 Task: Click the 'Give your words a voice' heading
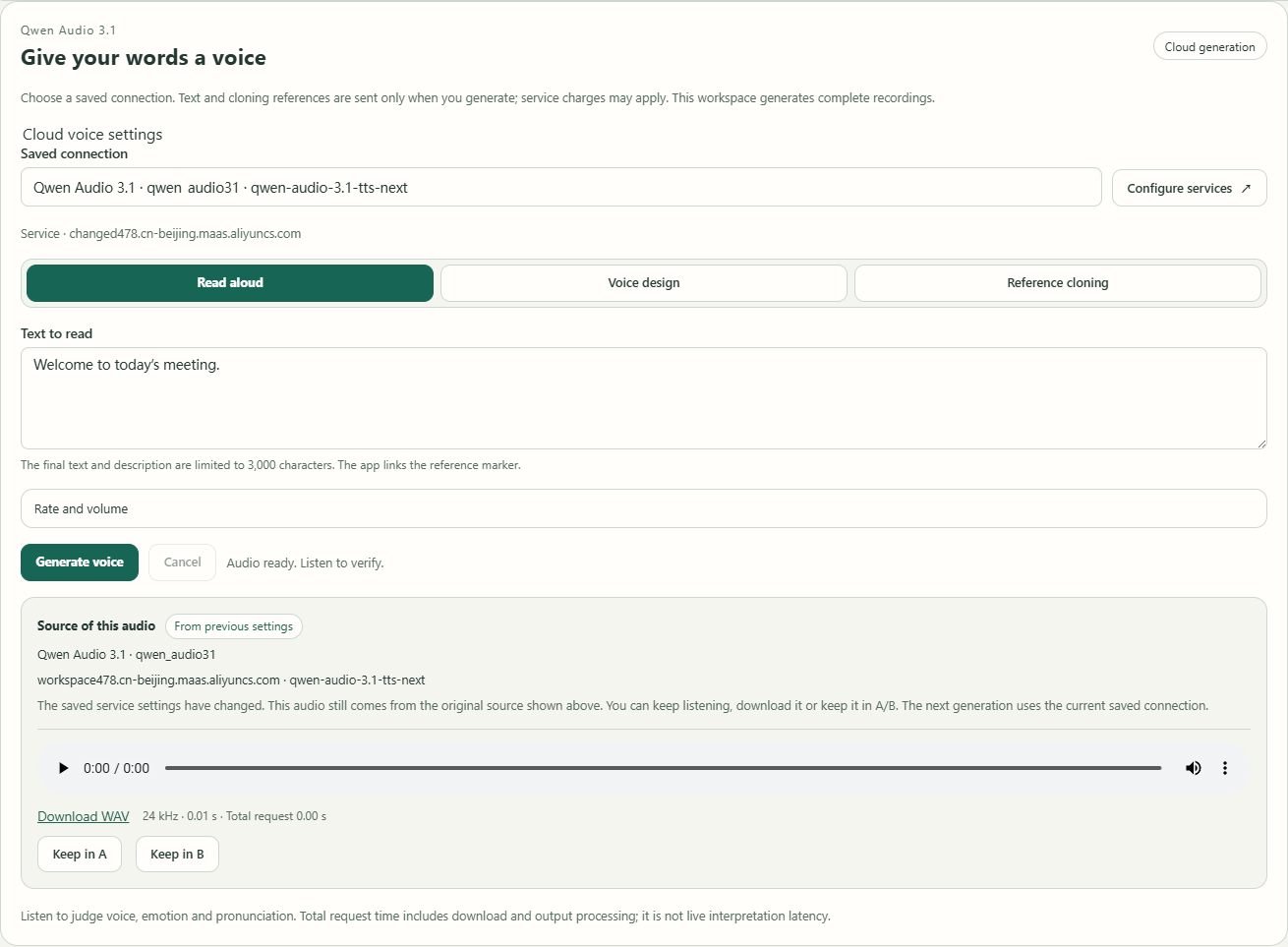point(144,57)
